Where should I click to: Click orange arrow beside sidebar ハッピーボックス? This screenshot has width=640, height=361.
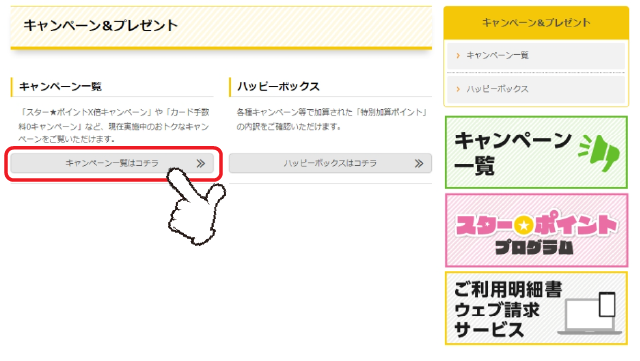coord(458,89)
